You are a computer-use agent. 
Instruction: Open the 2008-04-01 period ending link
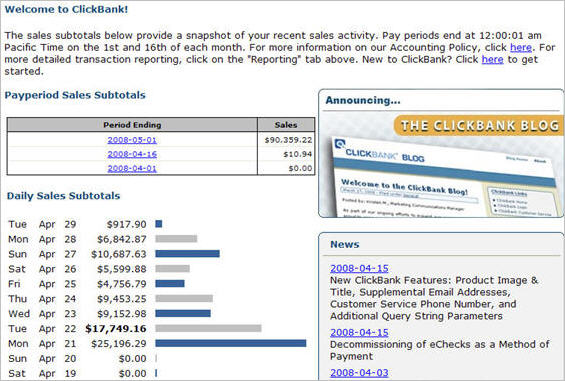[132, 168]
